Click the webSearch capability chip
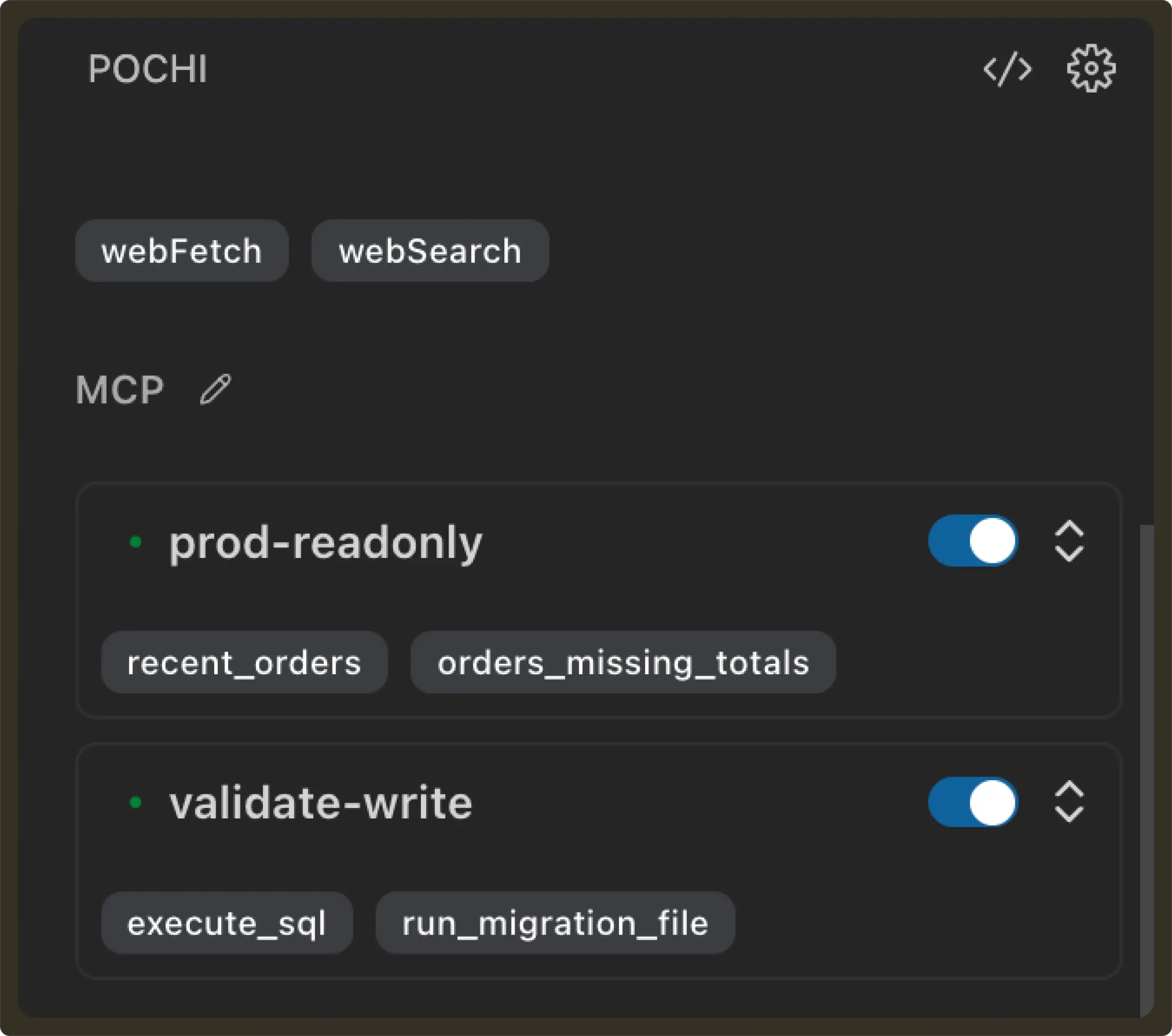Image resolution: width=1172 pixels, height=1036 pixels. tap(429, 250)
